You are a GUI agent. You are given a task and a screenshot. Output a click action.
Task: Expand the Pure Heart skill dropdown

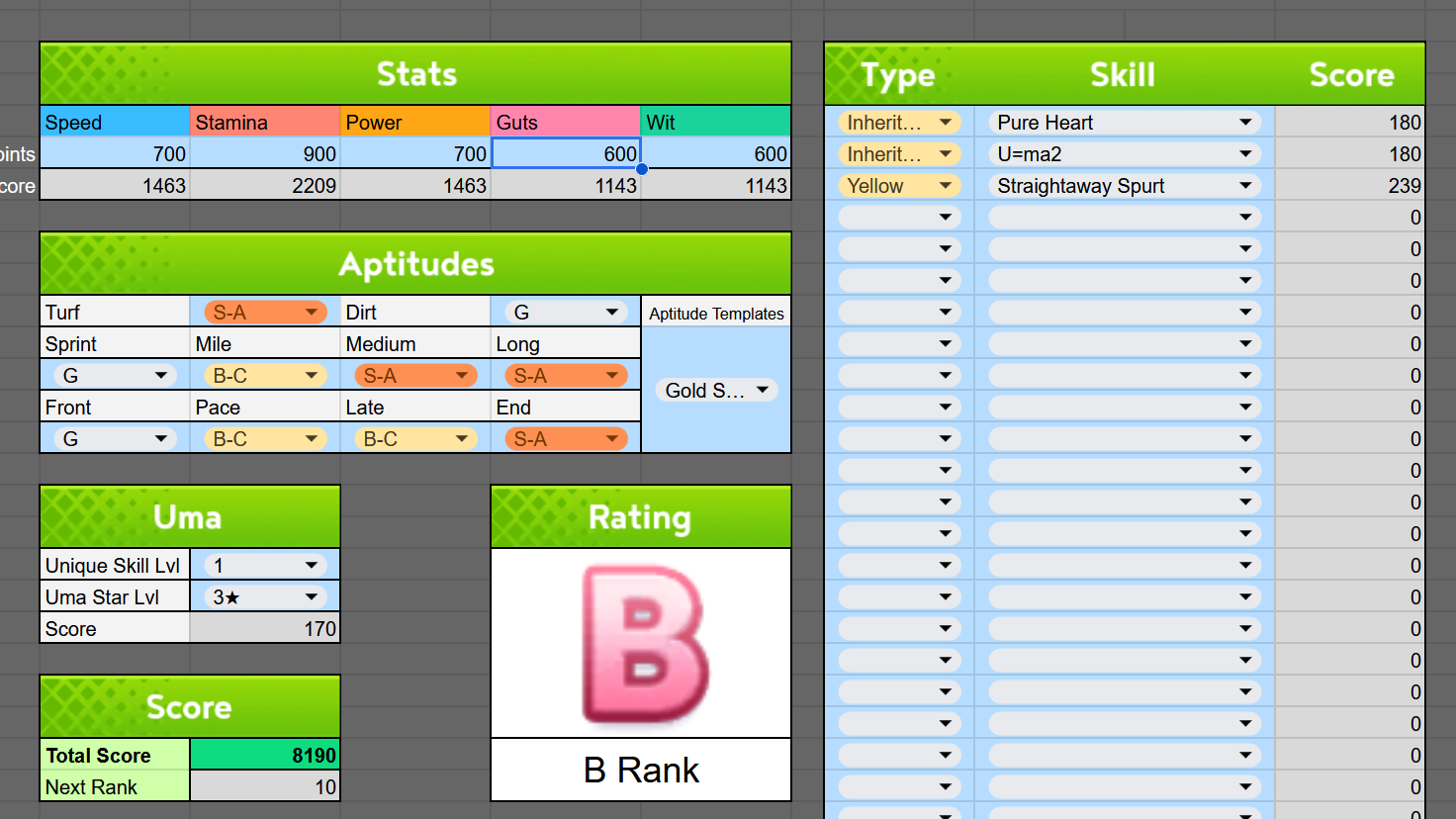[x=1125, y=123]
